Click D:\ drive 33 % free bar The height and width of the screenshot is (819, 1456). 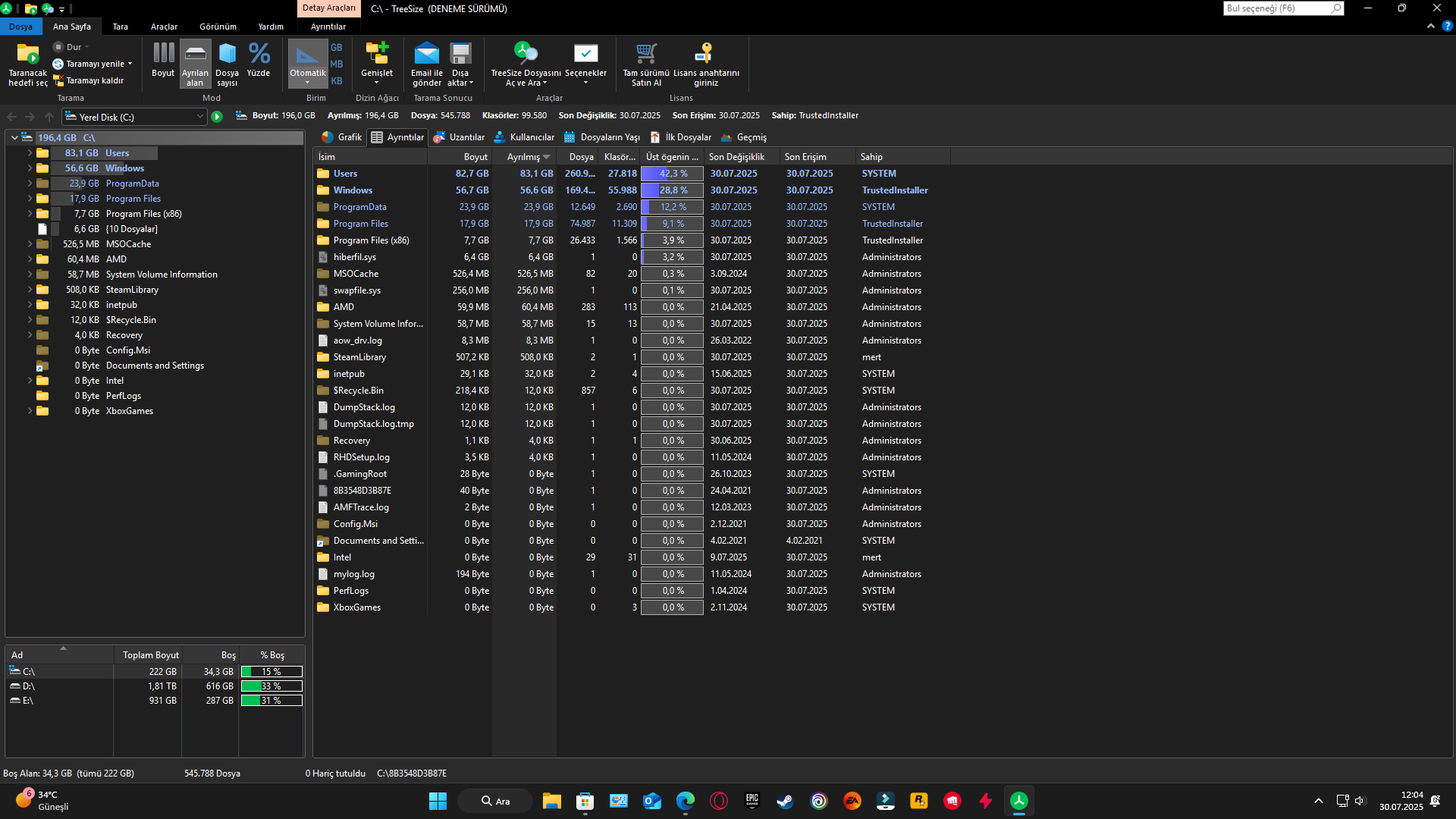[x=271, y=686]
